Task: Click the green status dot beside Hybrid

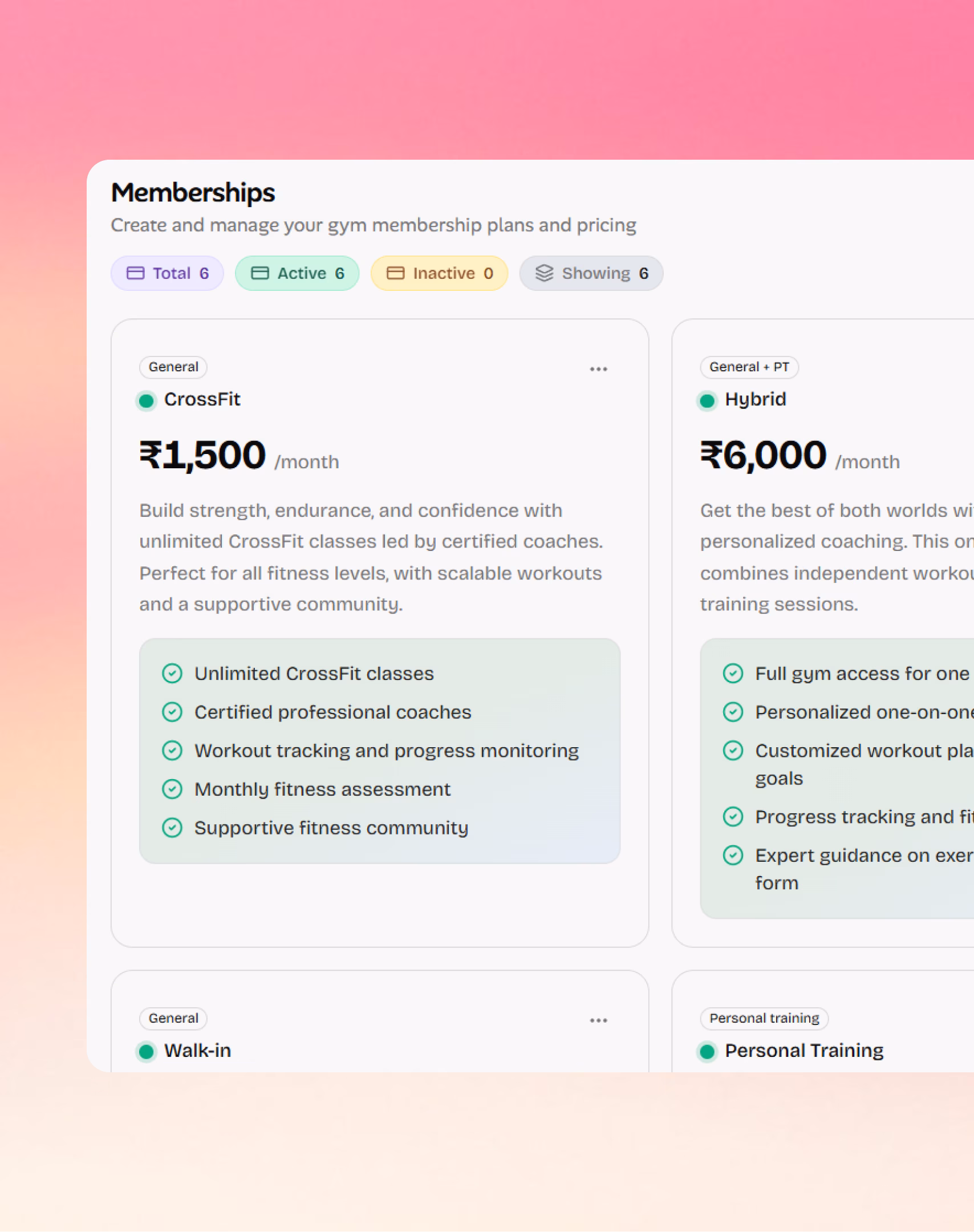Action: 707,400
